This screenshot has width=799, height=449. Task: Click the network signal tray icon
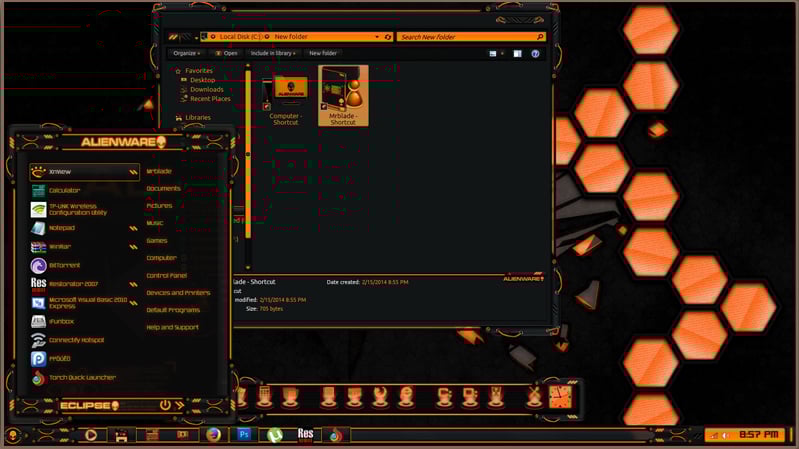[x=714, y=435]
